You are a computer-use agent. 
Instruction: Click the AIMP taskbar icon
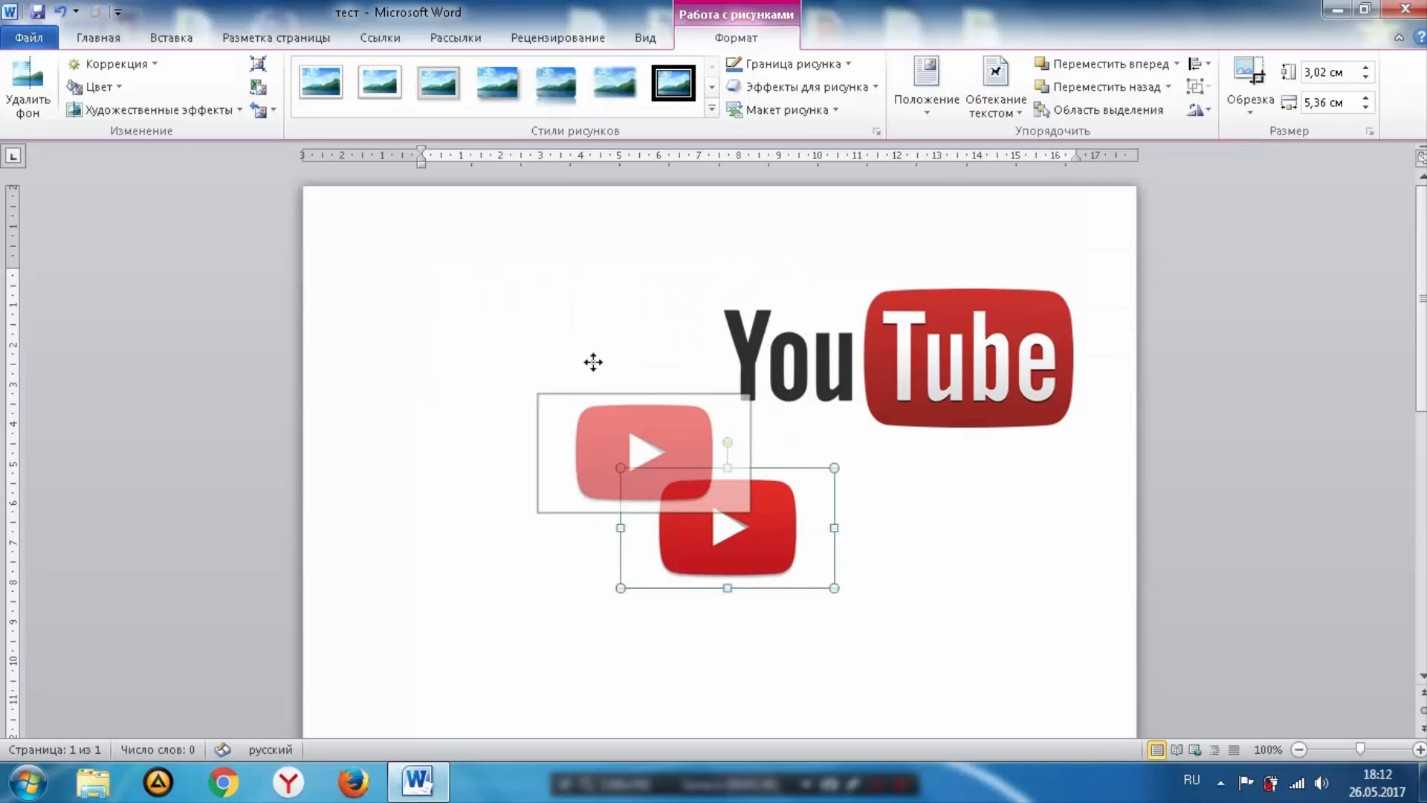[158, 782]
